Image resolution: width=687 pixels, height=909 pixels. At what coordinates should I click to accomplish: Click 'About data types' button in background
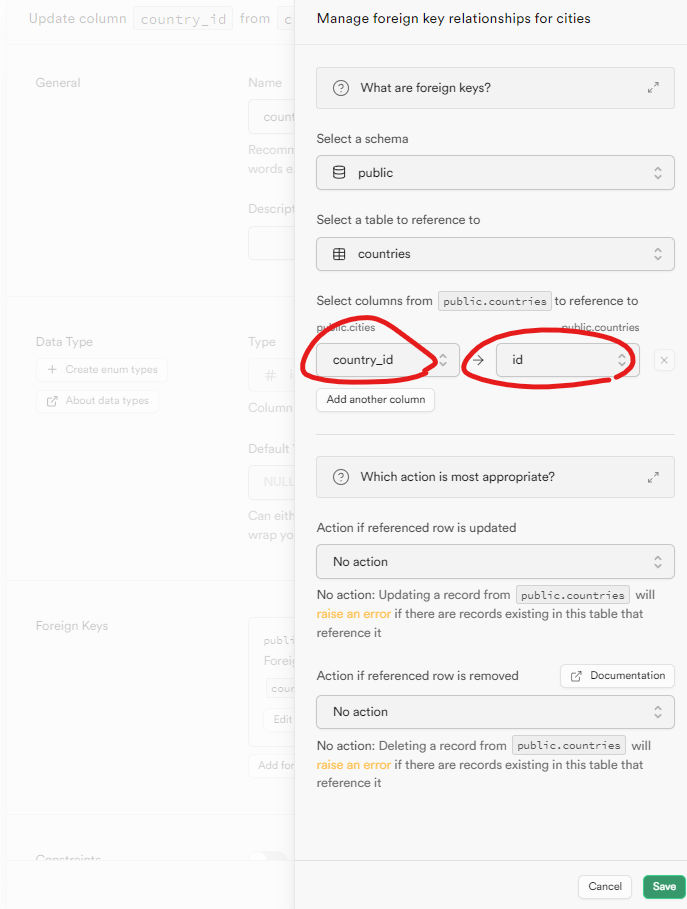tap(97, 401)
